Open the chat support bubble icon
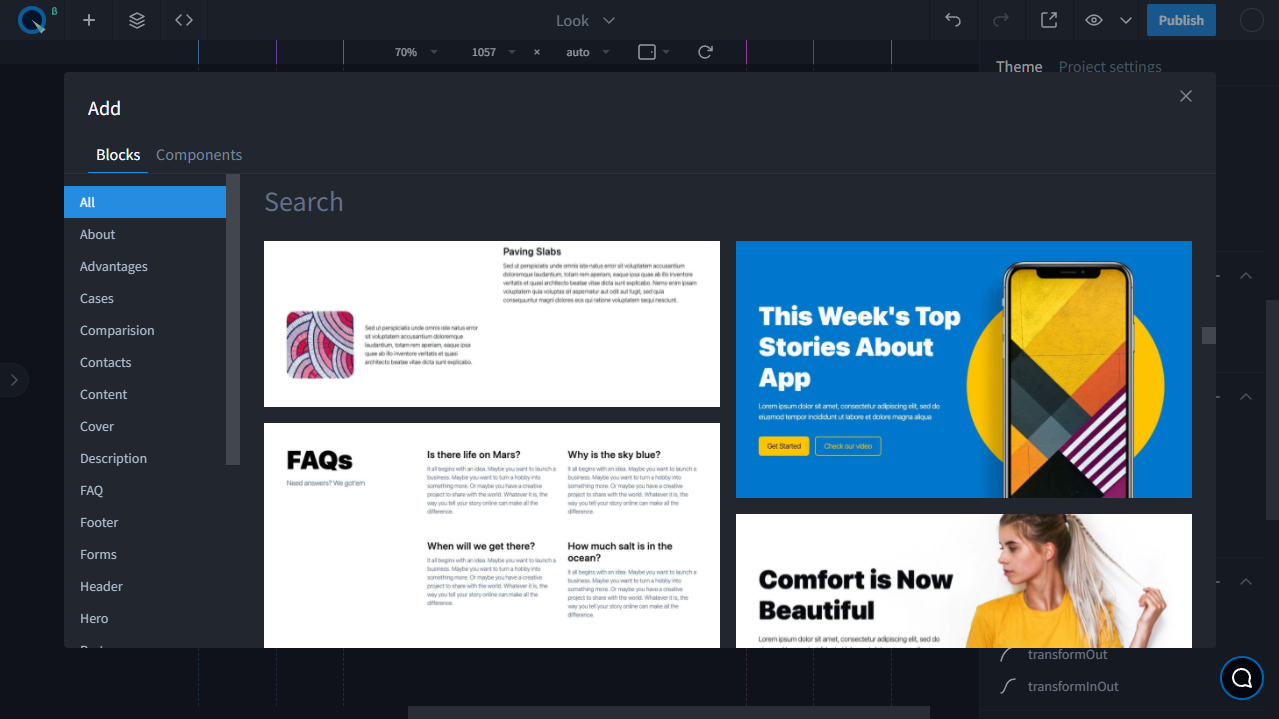This screenshot has width=1279, height=719. pos(1242,678)
